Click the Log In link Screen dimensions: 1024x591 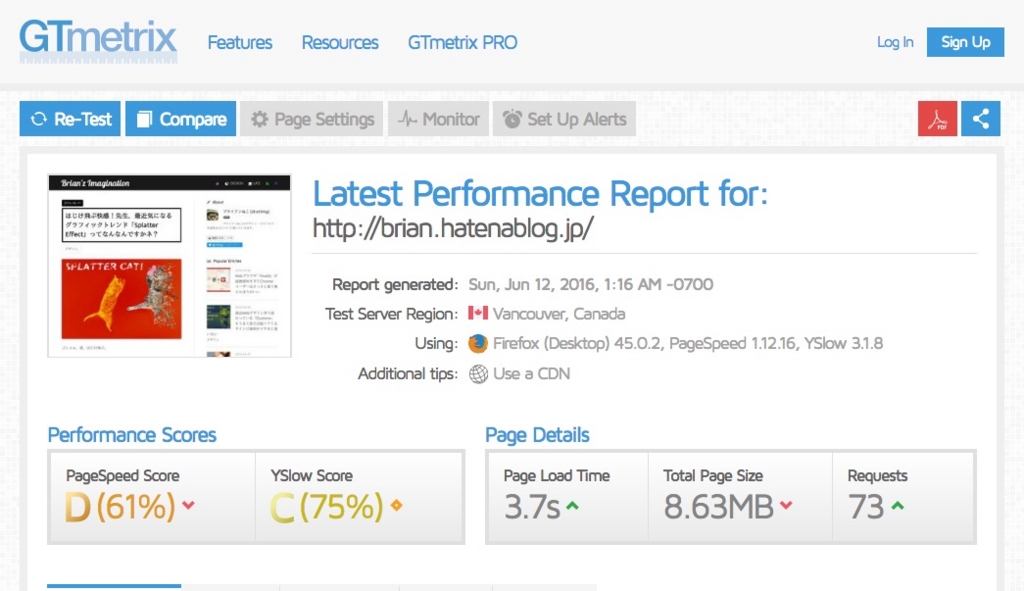[x=895, y=42]
